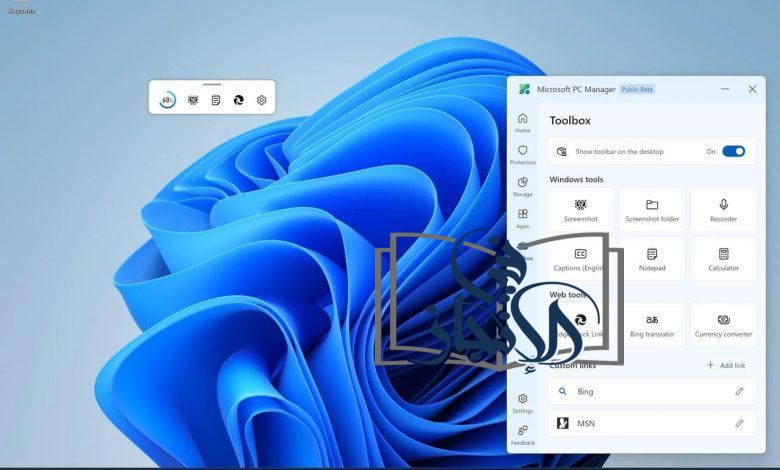Open Edge Quick Links under Web tools

pyautogui.click(x=581, y=325)
